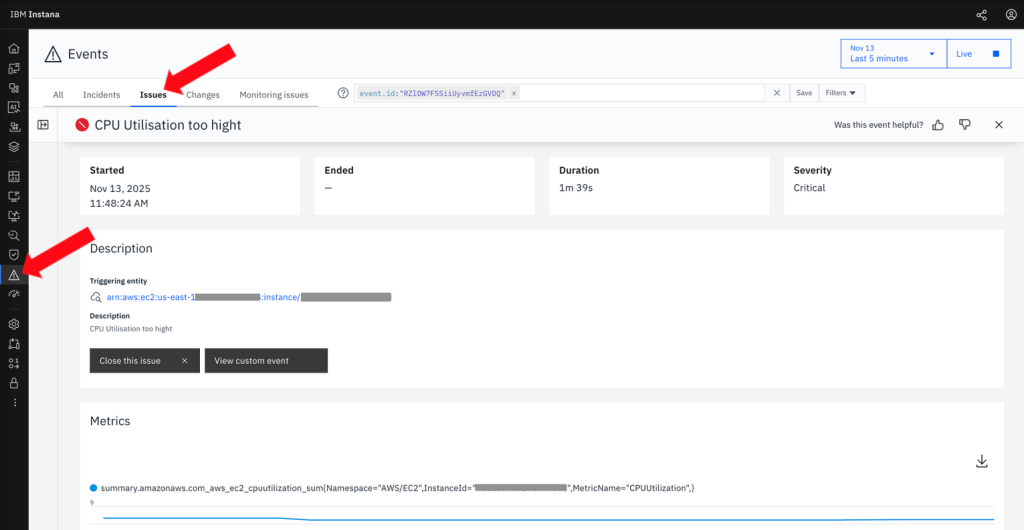Clear the event query filter field
This screenshot has height=530, width=1024.
pos(776,93)
